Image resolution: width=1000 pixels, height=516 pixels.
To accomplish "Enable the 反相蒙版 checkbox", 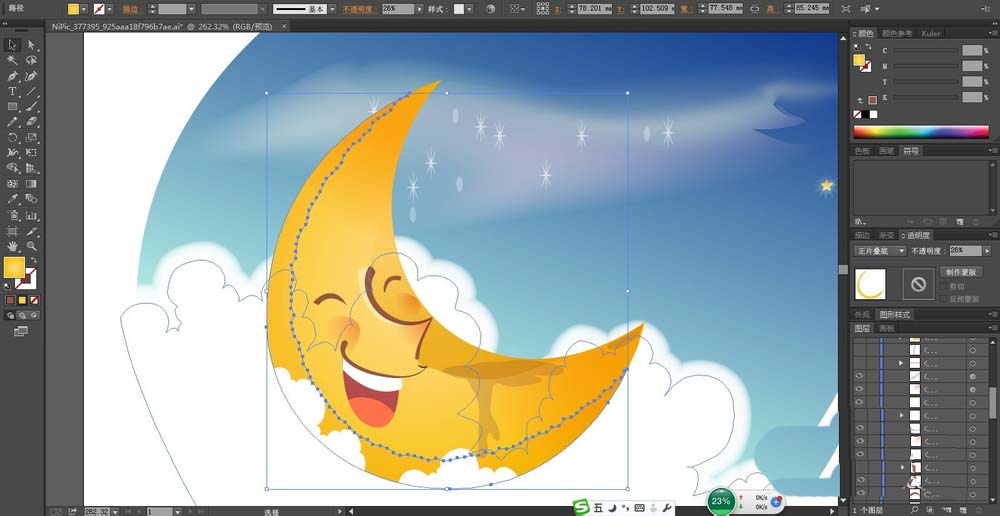I will tap(943, 298).
